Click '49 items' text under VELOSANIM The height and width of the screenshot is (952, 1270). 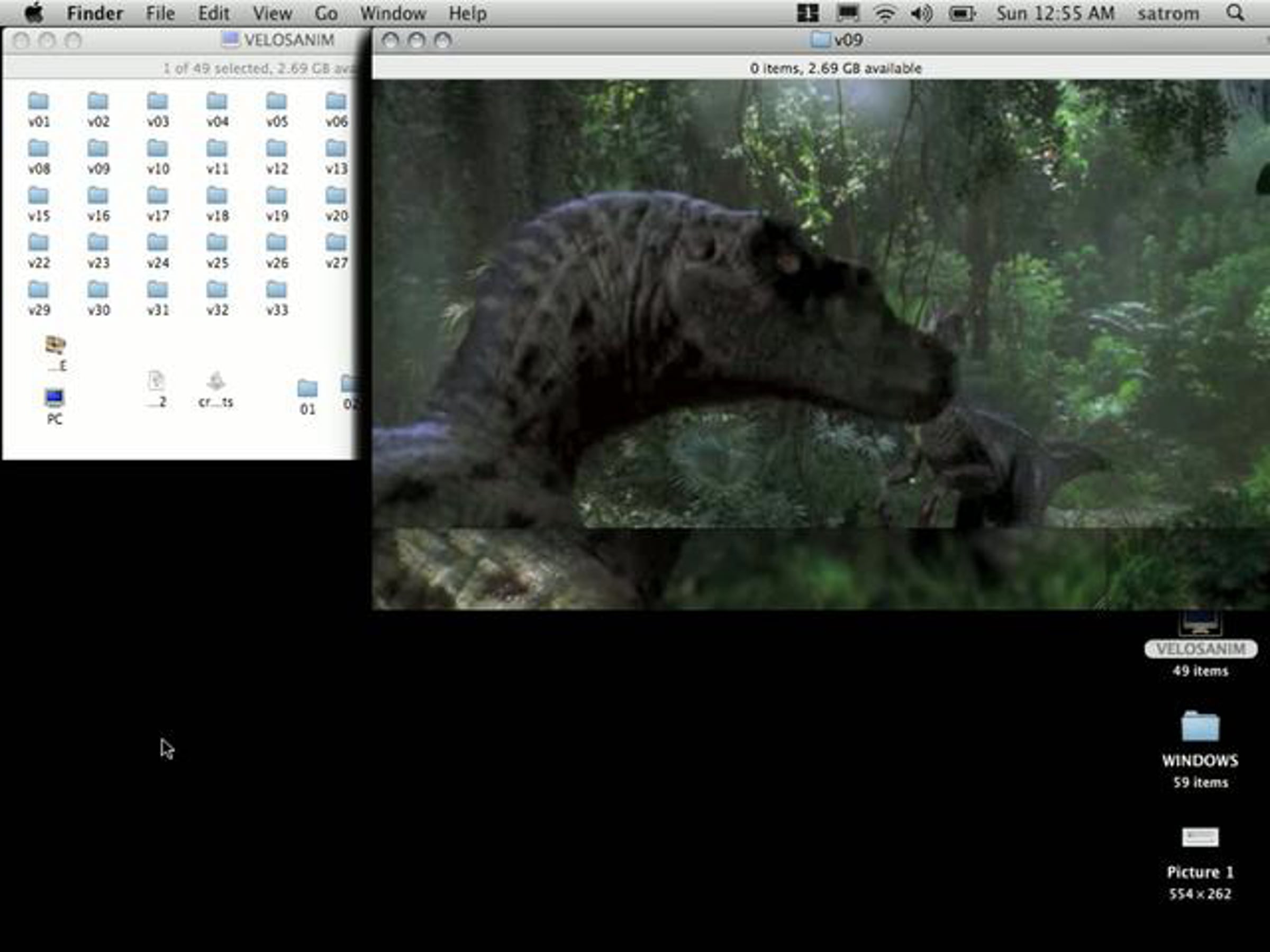(1201, 671)
